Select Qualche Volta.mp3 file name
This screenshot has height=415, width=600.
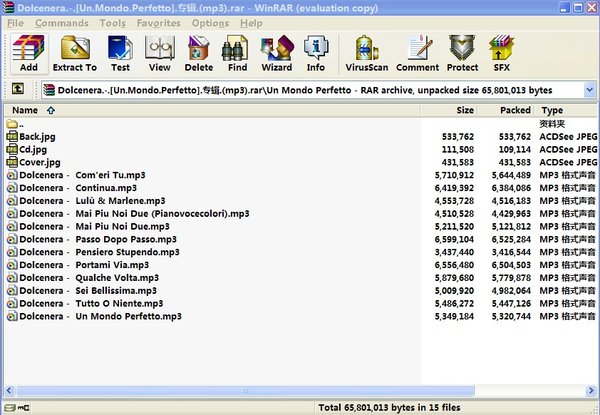(x=89, y=278)
